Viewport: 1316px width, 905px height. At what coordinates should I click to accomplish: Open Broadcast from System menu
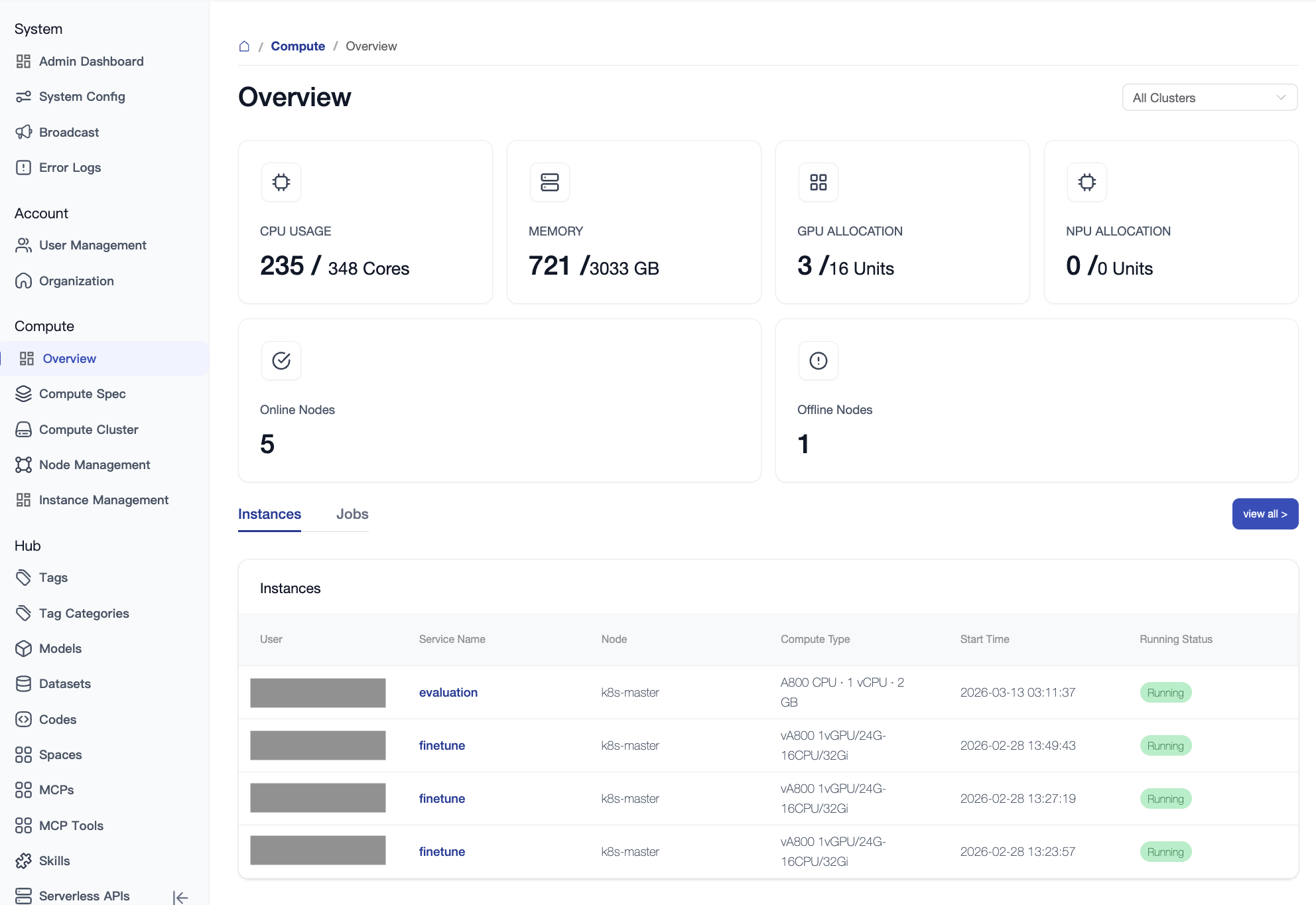tap(69, 132)
